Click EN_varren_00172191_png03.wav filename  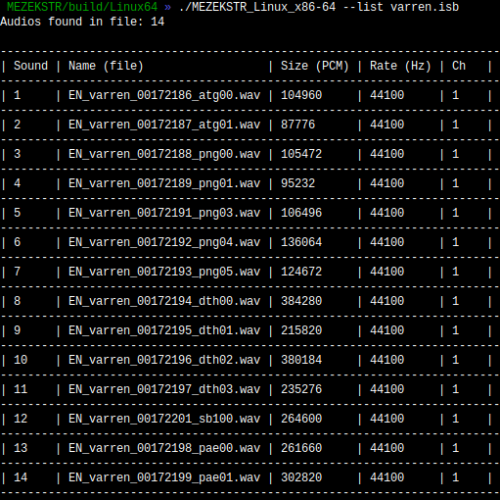[164, 213]
